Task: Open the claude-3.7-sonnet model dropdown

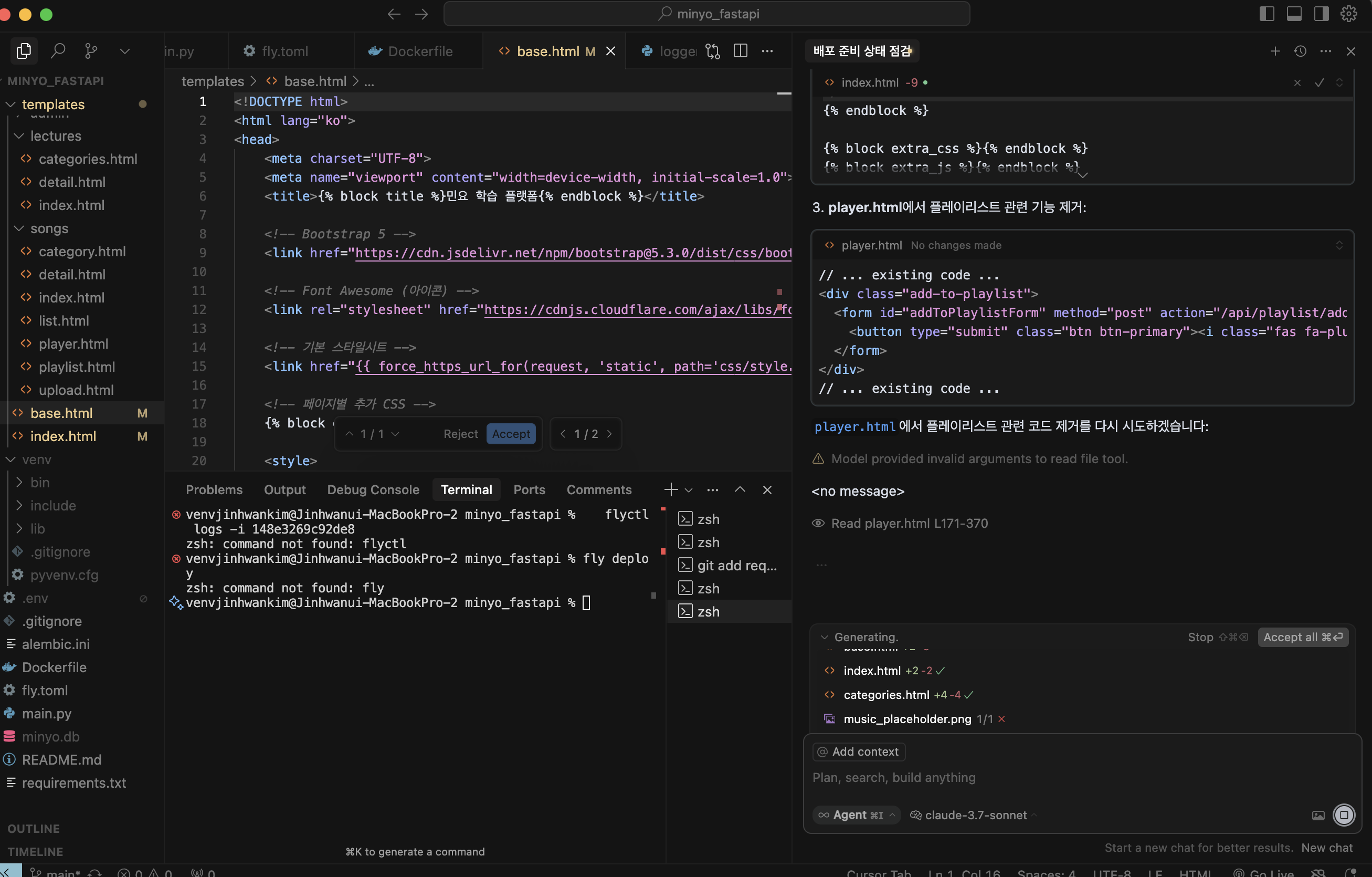Action: (x=975, y=816)
